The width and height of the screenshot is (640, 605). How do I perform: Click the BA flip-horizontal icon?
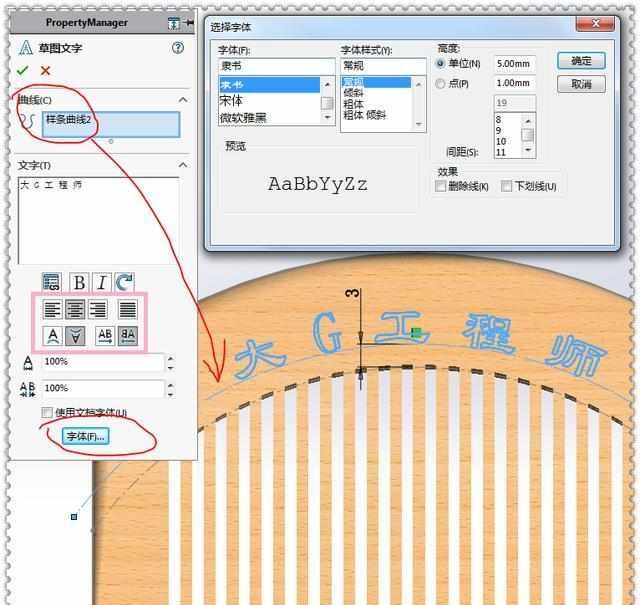tap(128, 336)
